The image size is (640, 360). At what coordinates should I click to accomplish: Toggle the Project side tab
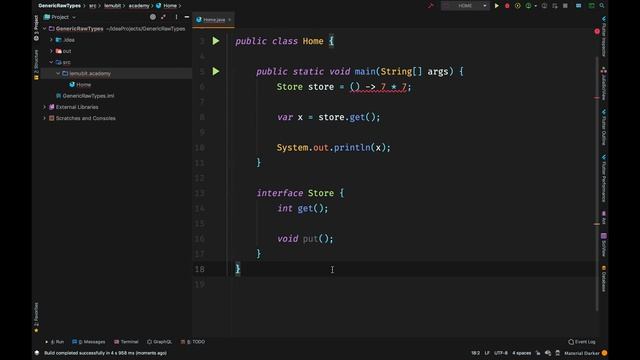36,27
